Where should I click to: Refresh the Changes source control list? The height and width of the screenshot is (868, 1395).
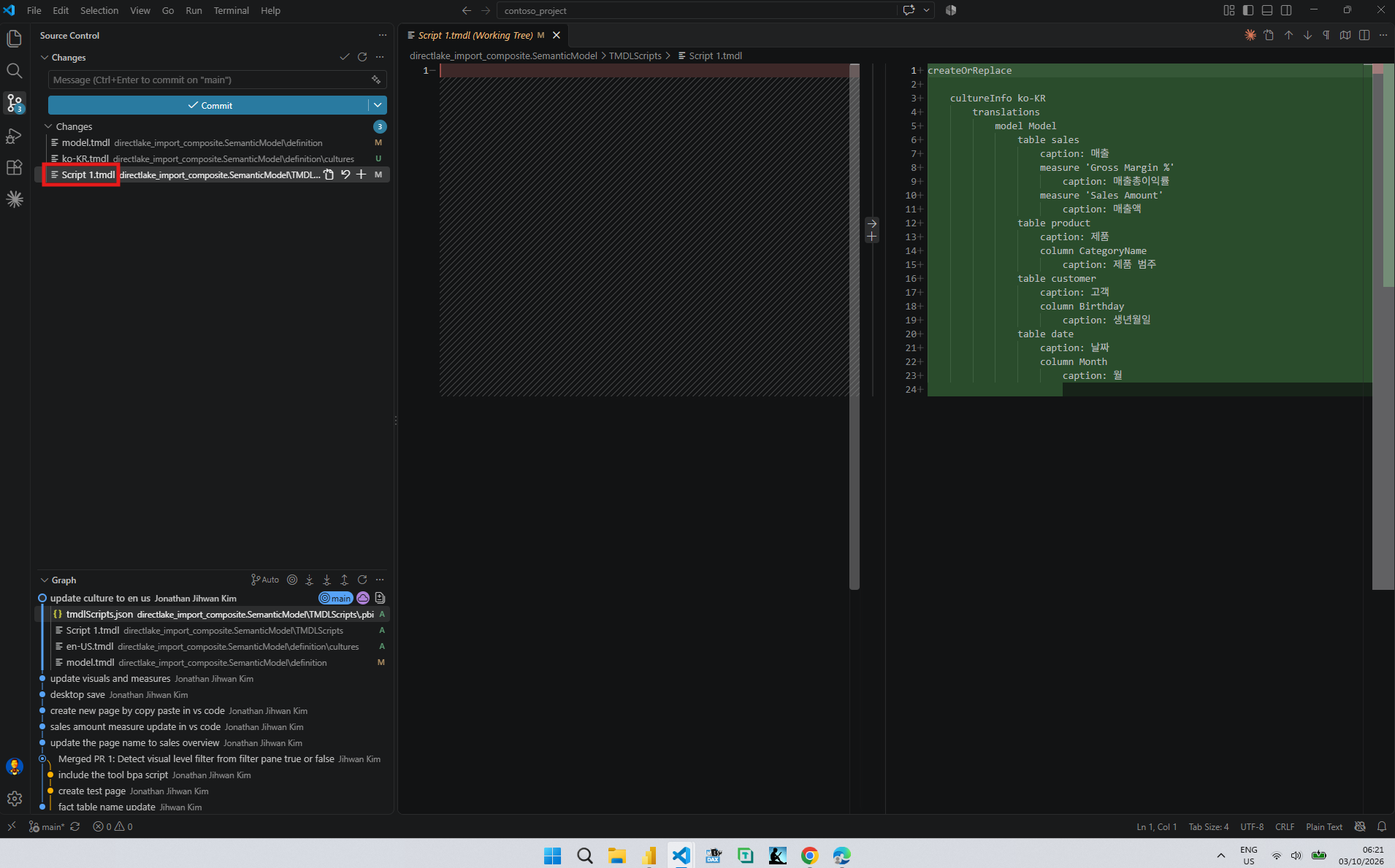click(x=362, y=57)
